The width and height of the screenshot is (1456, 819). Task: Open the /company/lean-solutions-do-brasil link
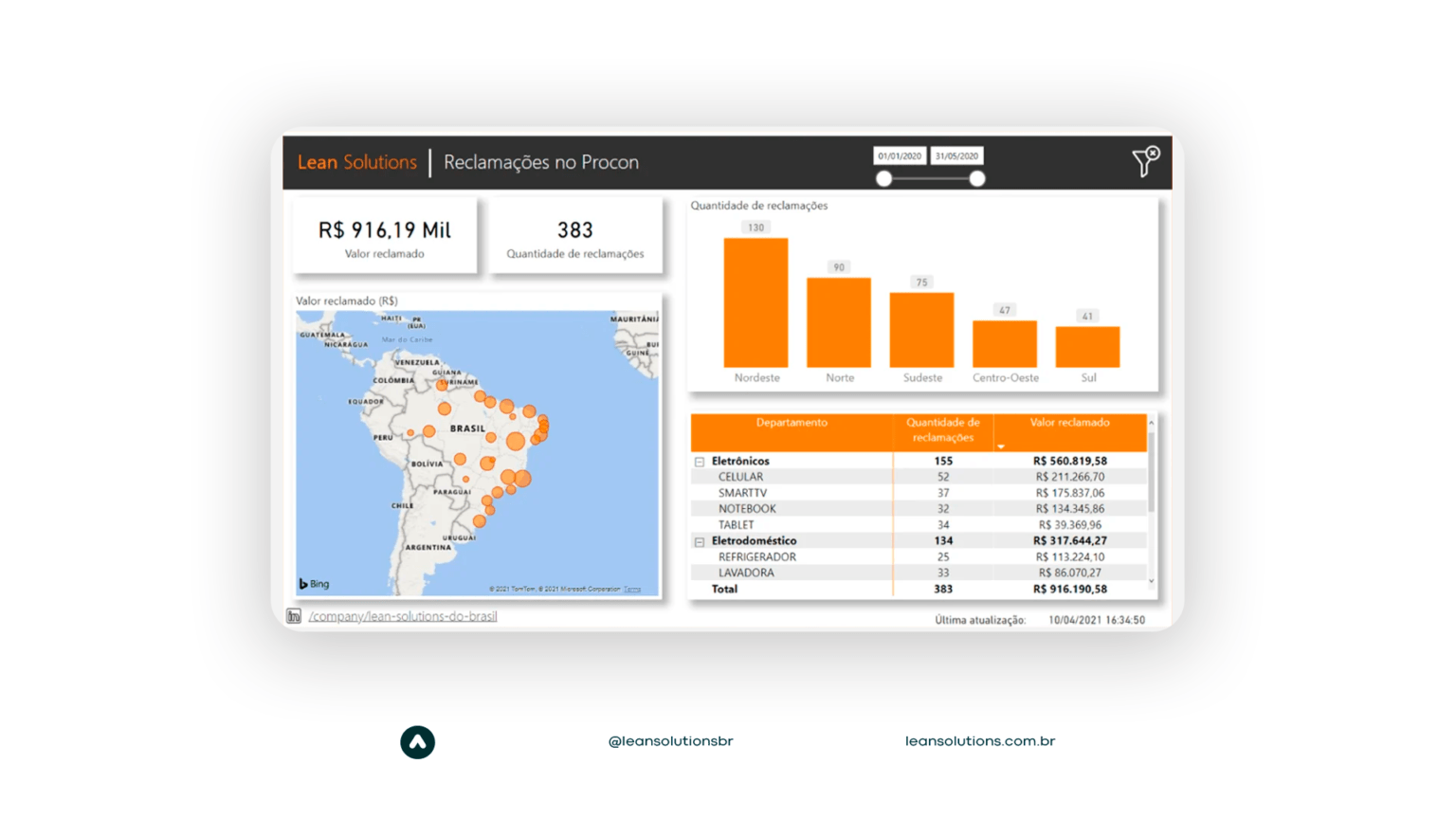tap(402, 615)
